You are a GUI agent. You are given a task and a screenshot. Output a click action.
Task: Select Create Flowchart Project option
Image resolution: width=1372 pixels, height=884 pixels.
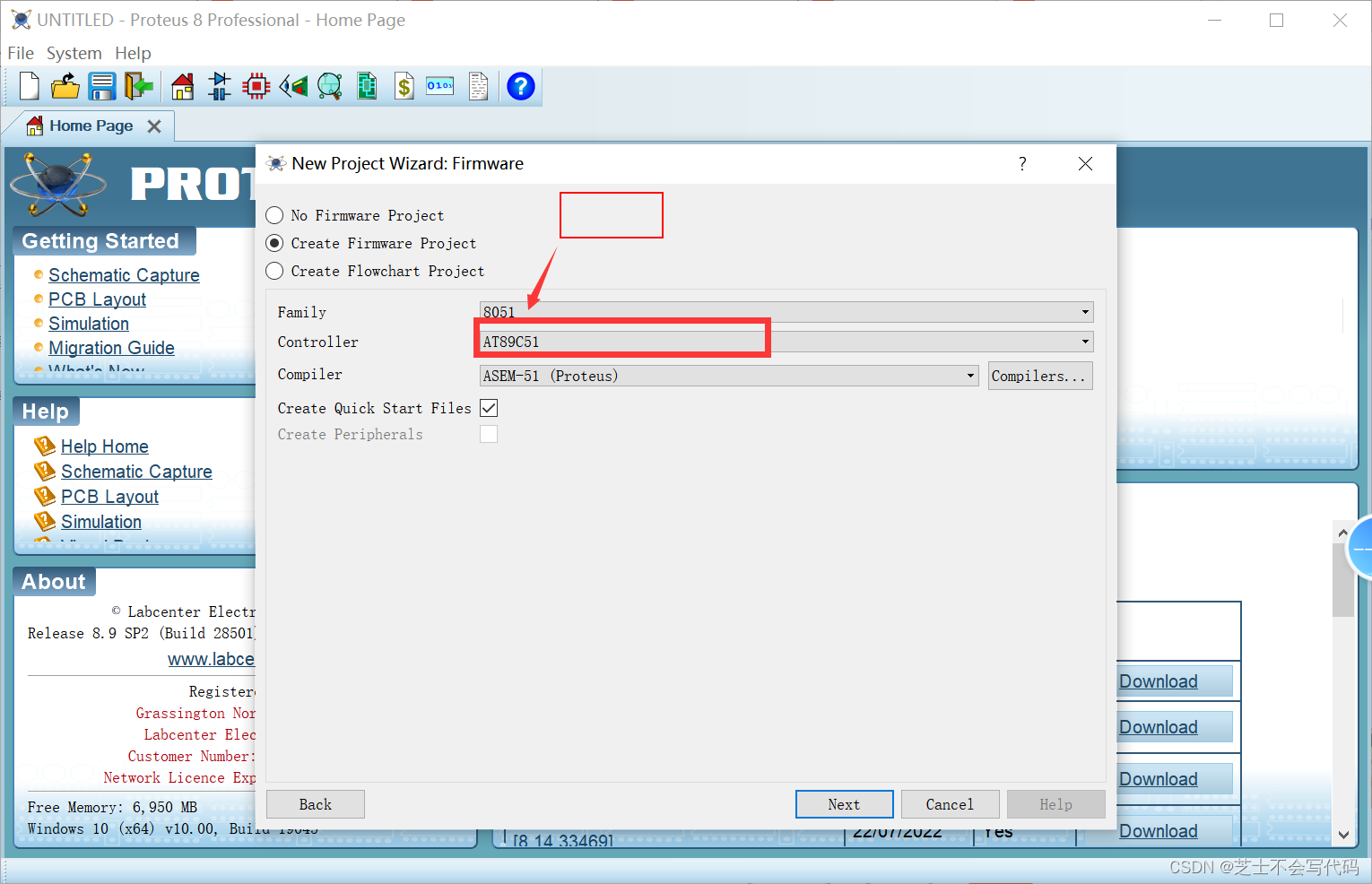[x=274, y=271]
